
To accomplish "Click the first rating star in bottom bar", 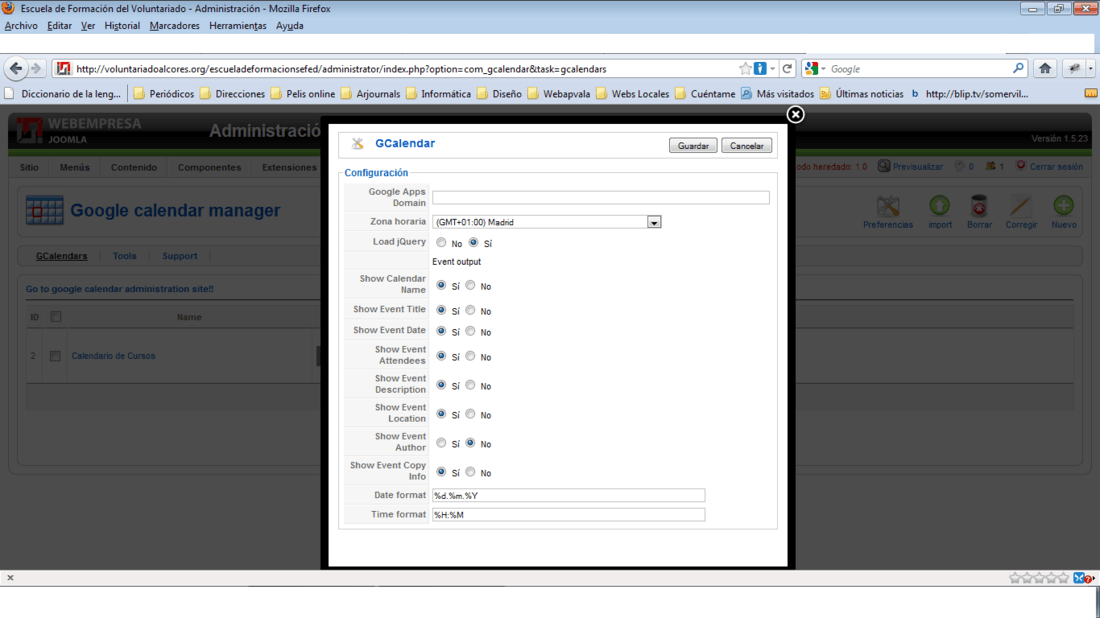I will click(x=1014, y=578).
